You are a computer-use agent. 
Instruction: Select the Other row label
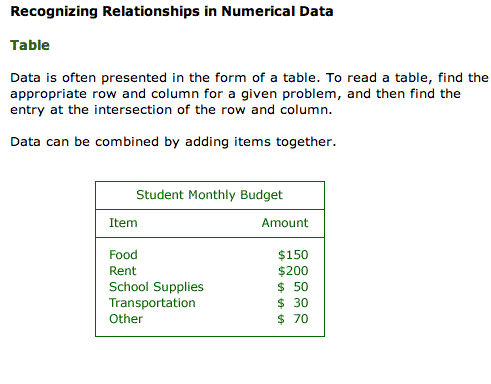126,319
